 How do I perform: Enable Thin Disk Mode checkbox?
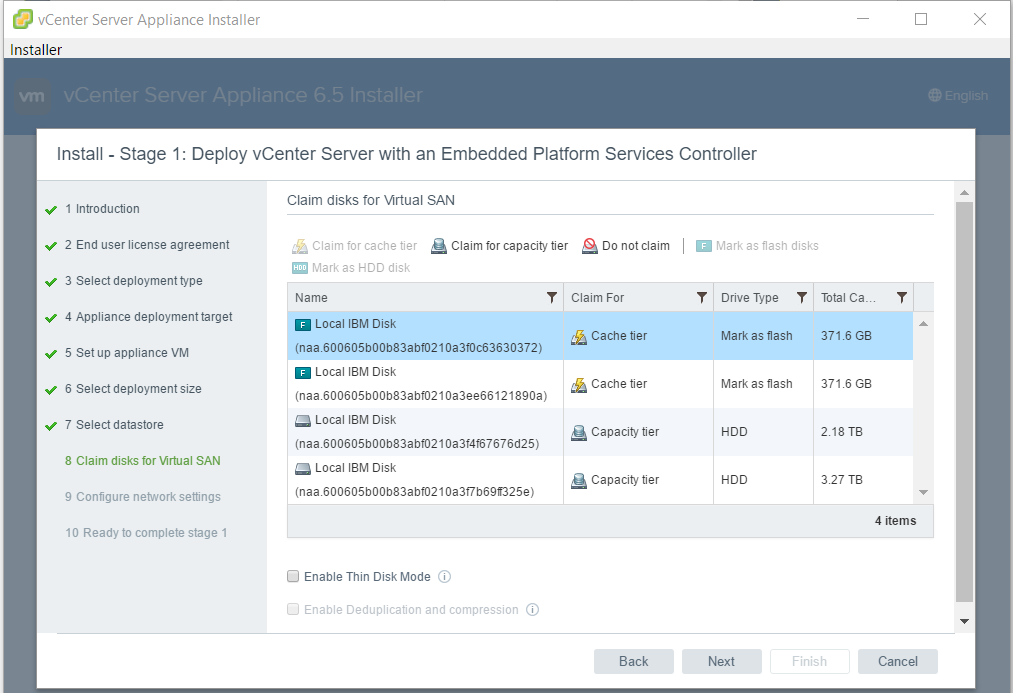293,576
